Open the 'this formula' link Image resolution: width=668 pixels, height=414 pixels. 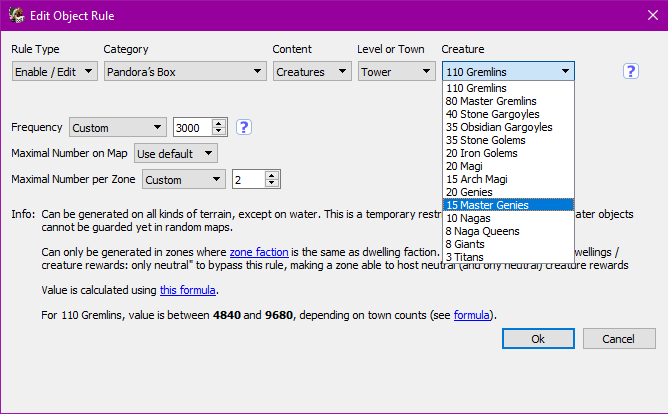[x=187, y=290]
